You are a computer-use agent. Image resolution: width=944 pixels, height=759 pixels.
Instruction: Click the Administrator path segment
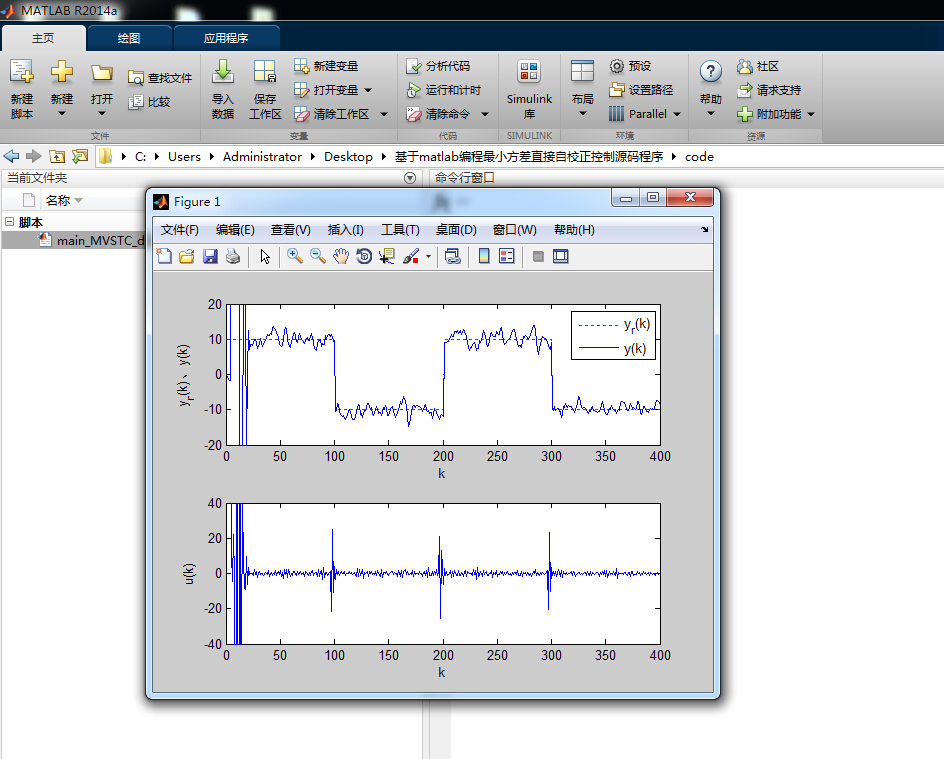262,156
